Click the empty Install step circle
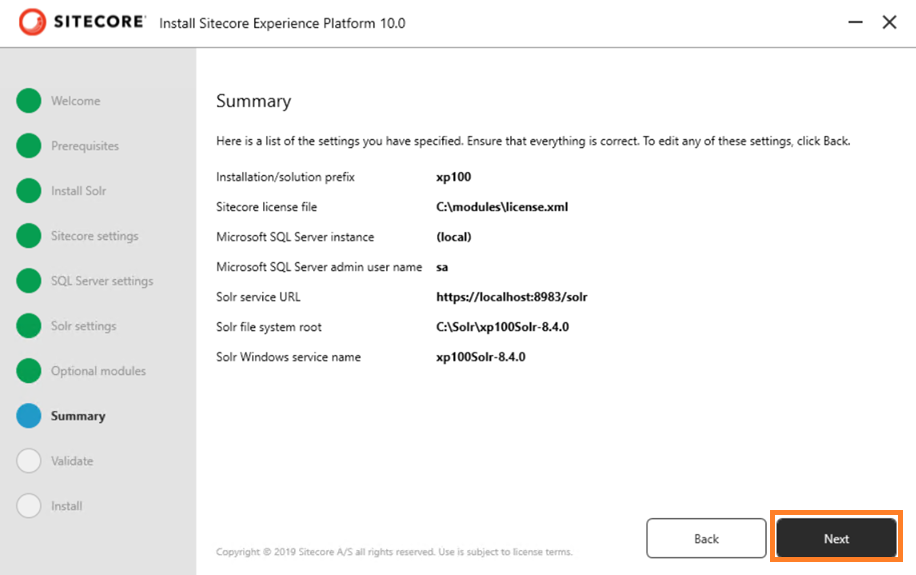 (29, 505)
